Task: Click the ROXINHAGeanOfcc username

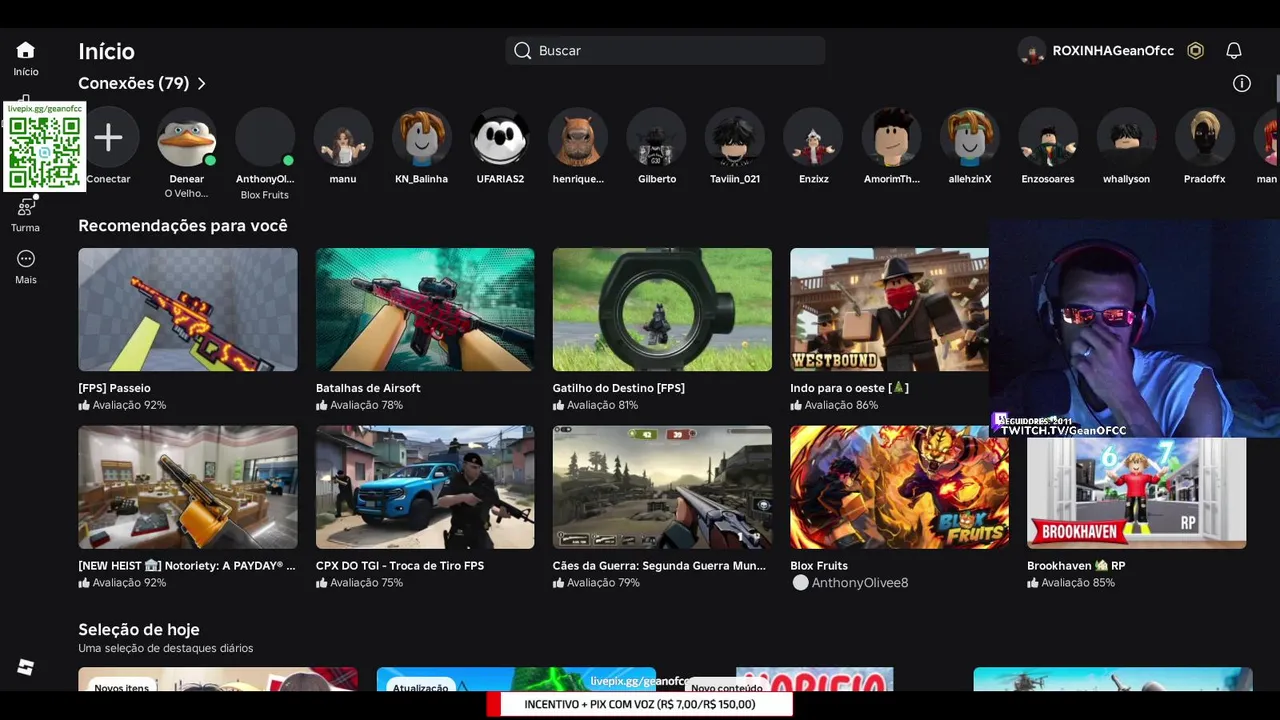Action: [x=1113, y=51]
